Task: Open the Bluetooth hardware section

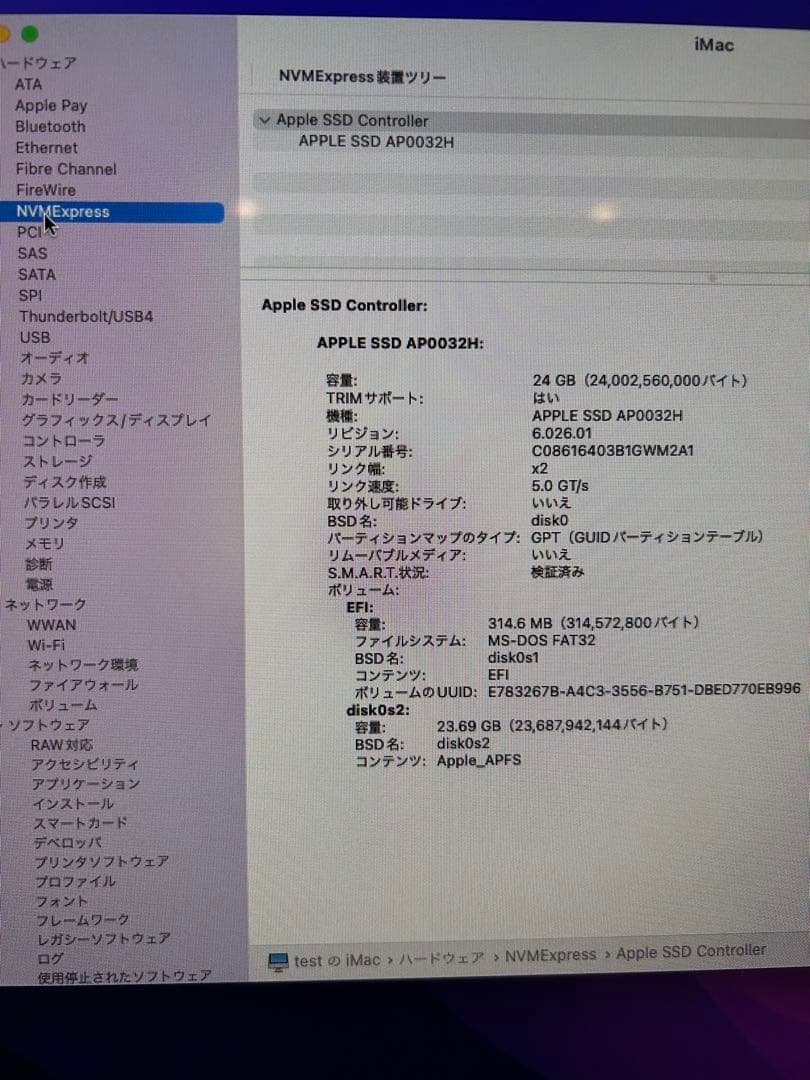Action: coord(49,126)
